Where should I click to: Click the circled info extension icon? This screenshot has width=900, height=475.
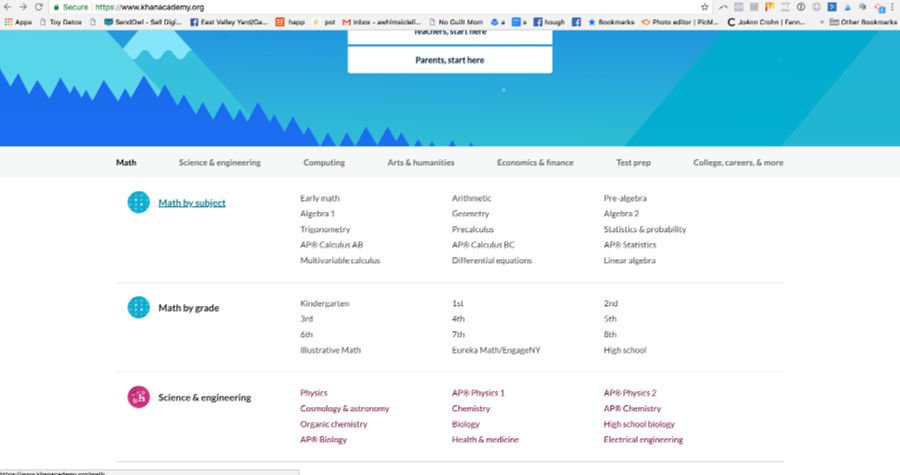click(801, 7)
